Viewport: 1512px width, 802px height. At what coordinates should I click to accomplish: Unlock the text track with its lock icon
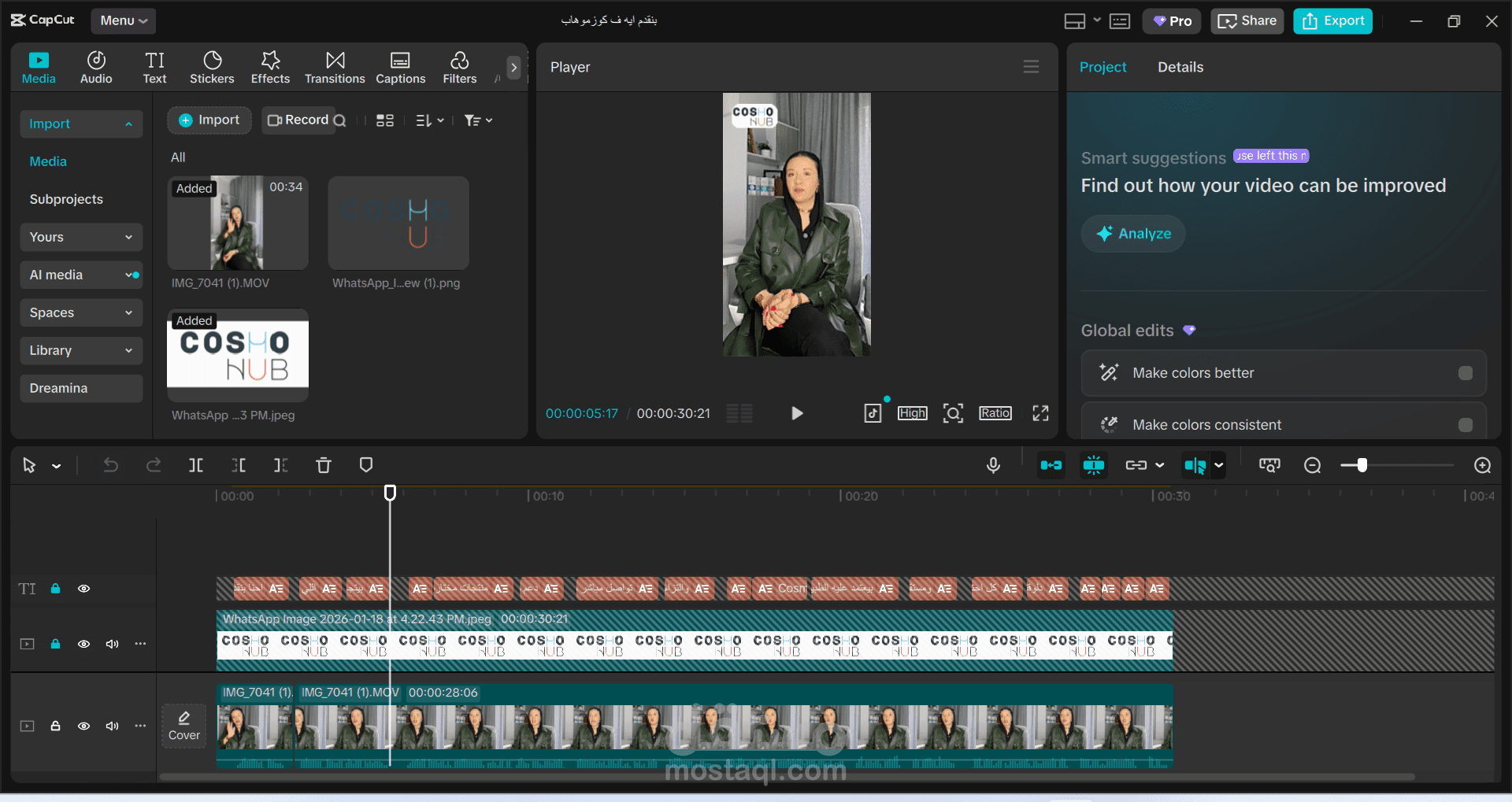[x=56, y=589]
